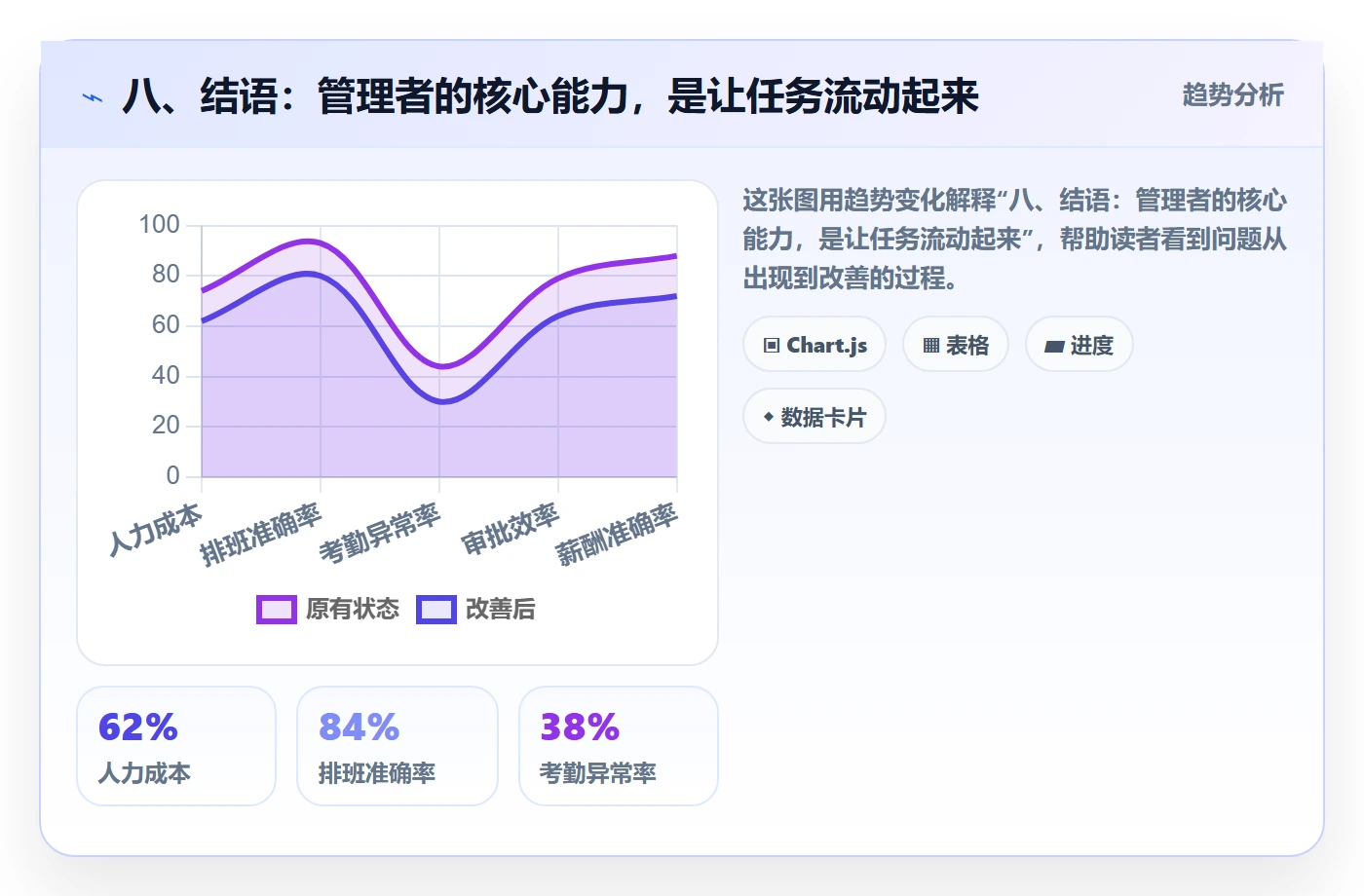1364x896 pixels.
Task: Click the 20 y-axis value
Action: pos(166,426)
